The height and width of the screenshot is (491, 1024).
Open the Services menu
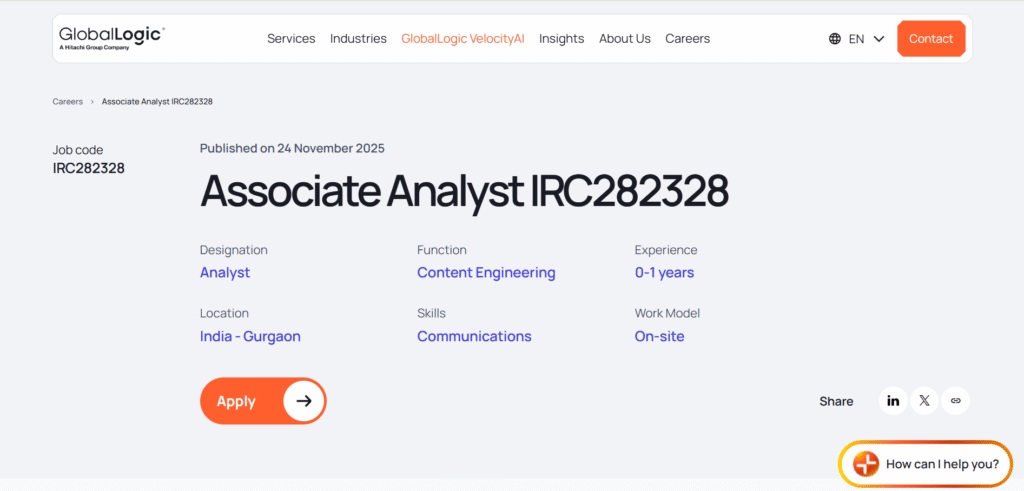click(291, 39)
